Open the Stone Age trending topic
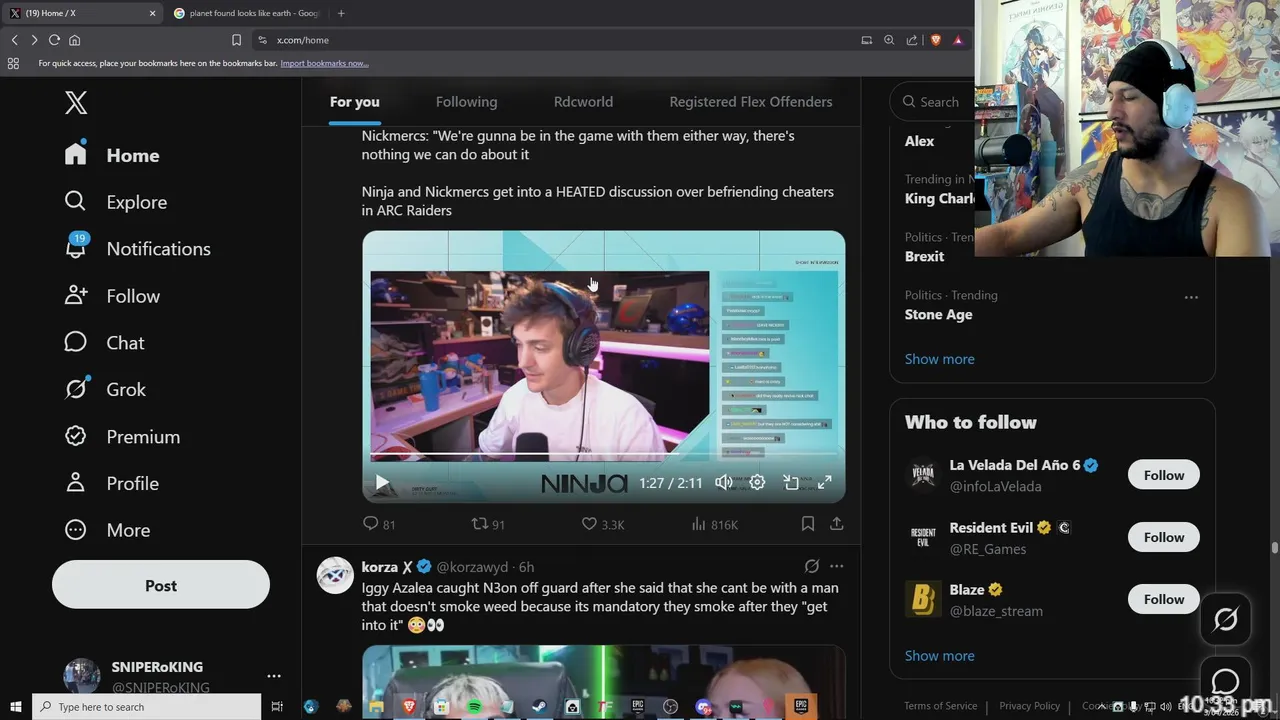The image size is (1280, 720). pos(938,314)
